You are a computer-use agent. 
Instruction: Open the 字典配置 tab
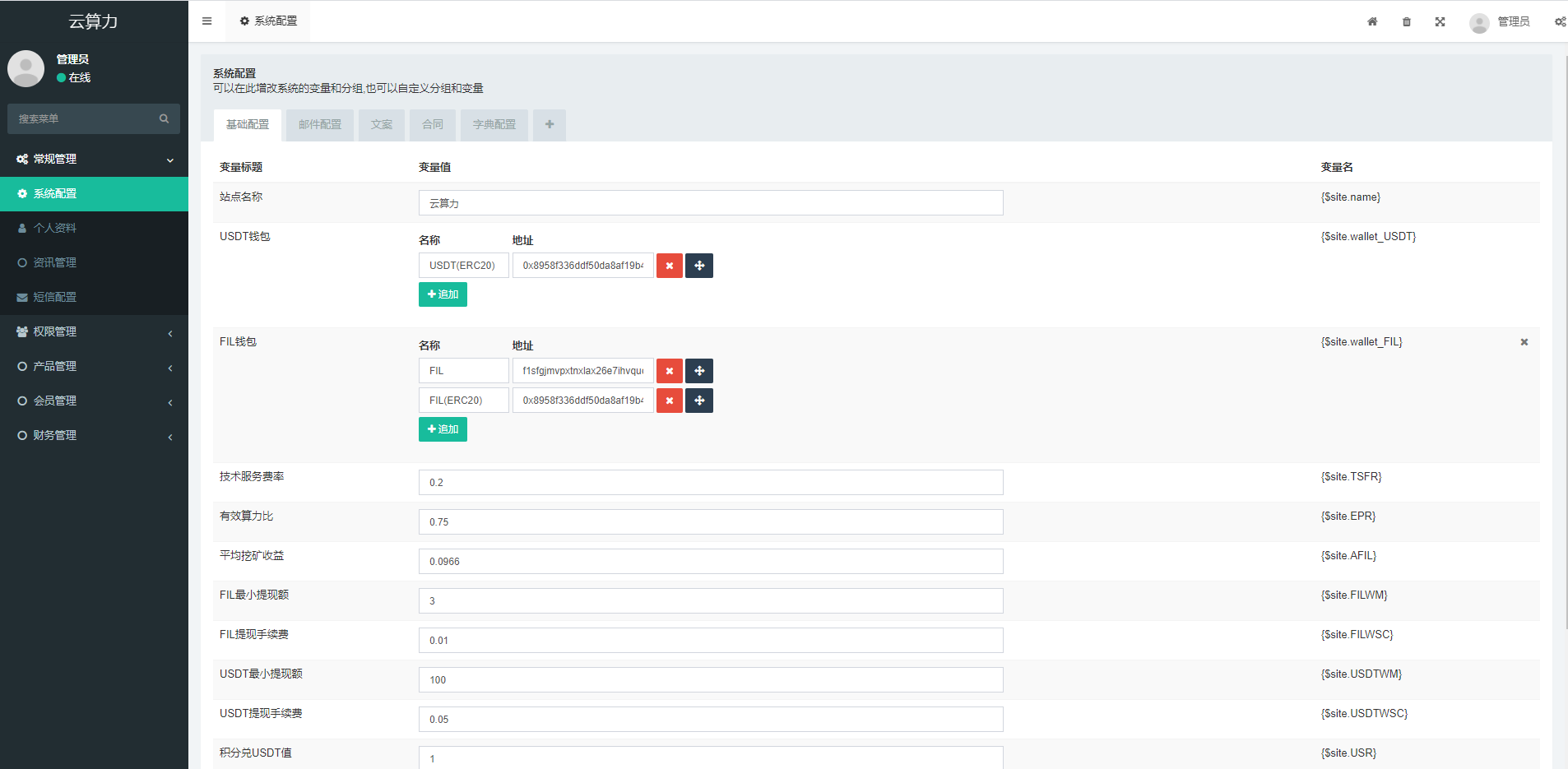[494, 125]
